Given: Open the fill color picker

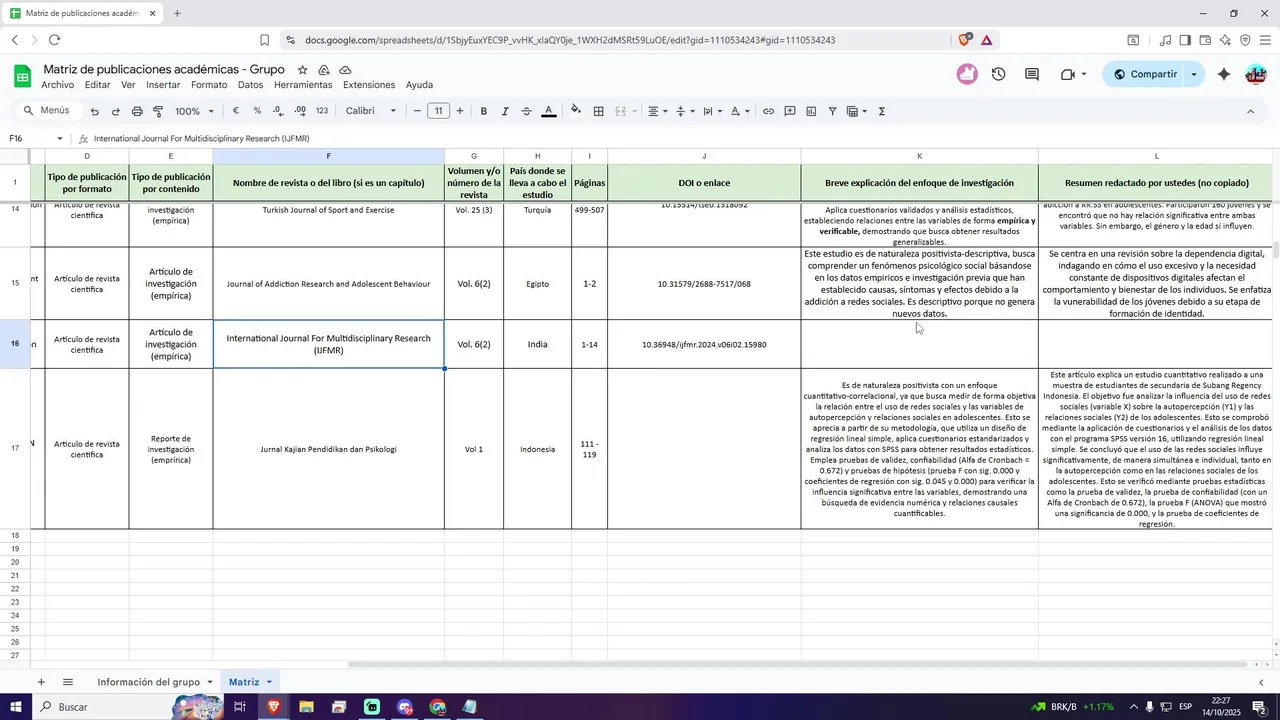Looking at the screenshot, I should (x=576, y=111).
